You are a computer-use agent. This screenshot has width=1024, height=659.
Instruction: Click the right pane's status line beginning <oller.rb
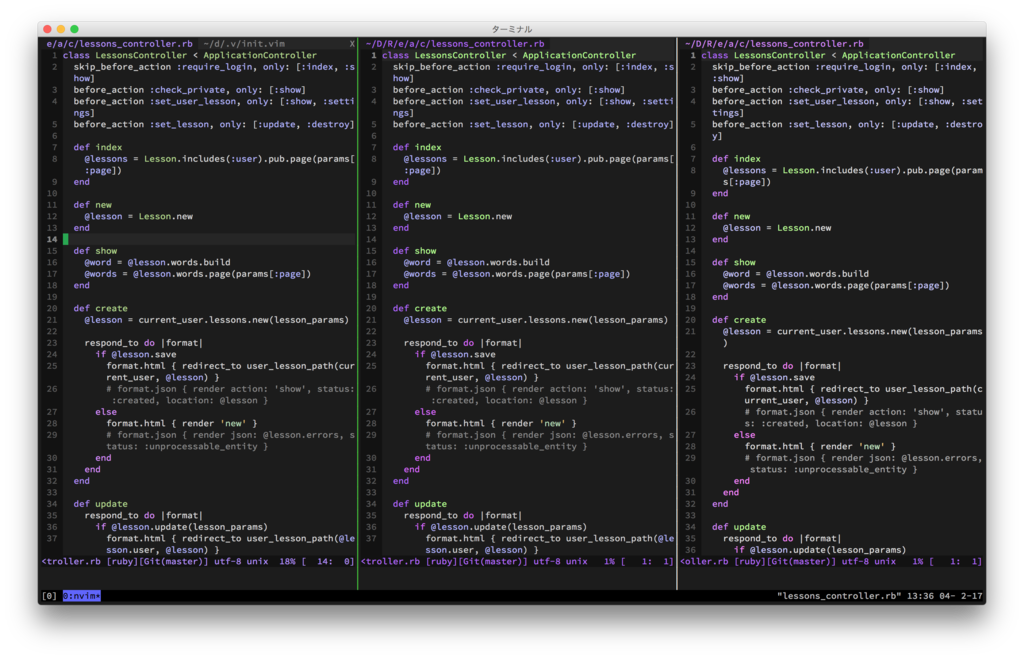pyautogui.click(x=831, y=561)
